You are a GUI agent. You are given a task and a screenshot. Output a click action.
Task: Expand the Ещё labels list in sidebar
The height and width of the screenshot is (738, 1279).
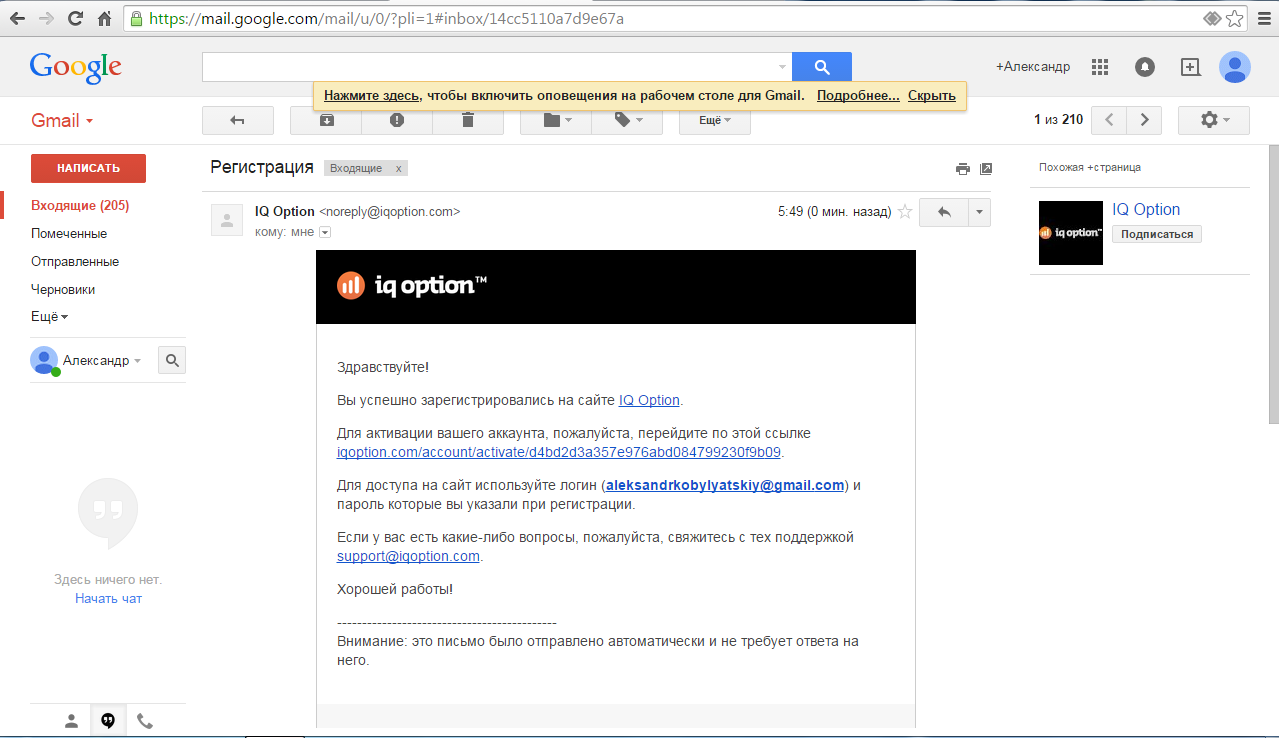(50, 317)
